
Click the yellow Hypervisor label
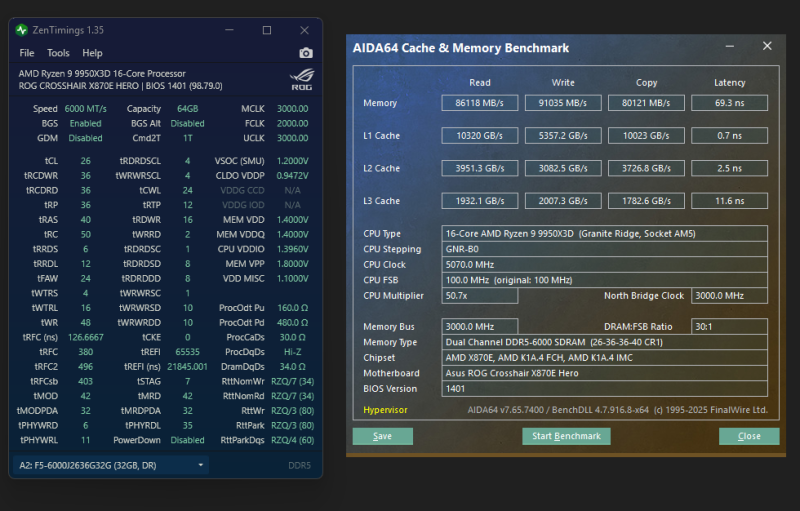(x=385, y=410)
